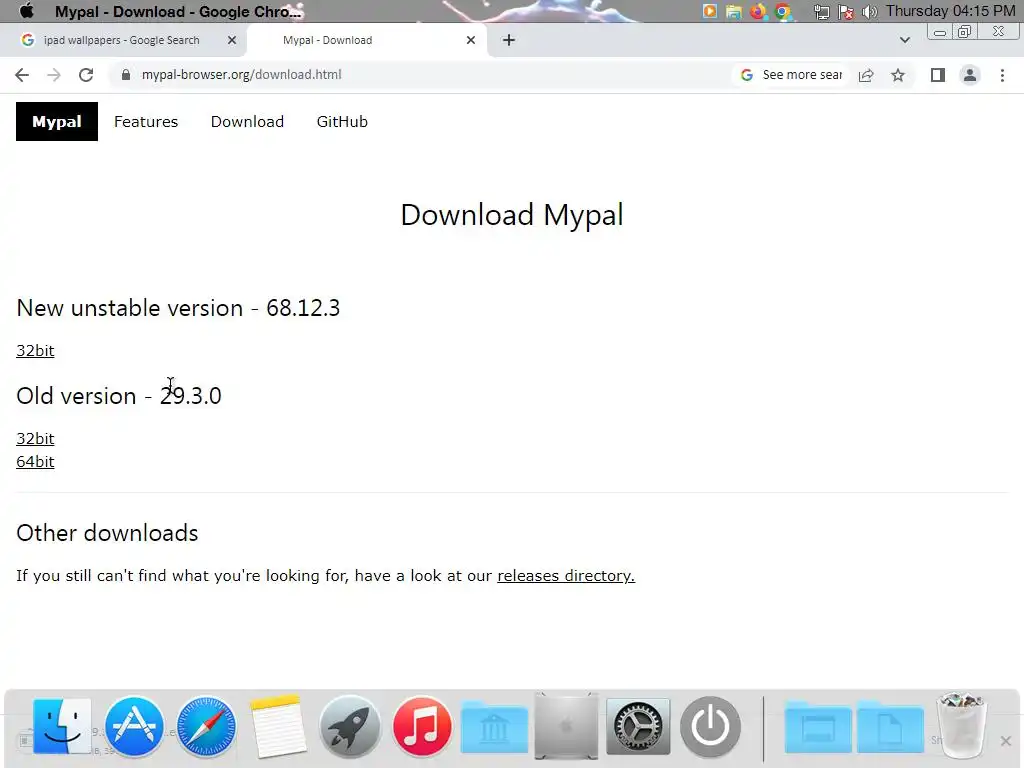This screenshot has width=1024, height=768.
Task: Click the New unstable version heading
Action: coord(178,308)
